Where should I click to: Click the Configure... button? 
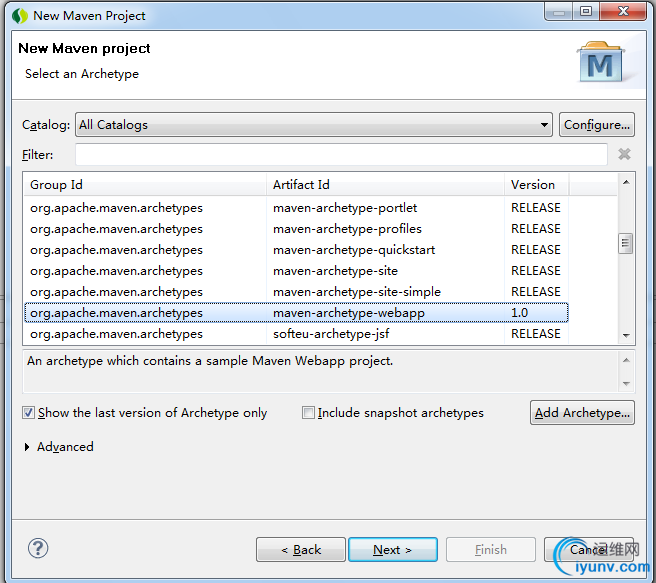tap(597, 125)
